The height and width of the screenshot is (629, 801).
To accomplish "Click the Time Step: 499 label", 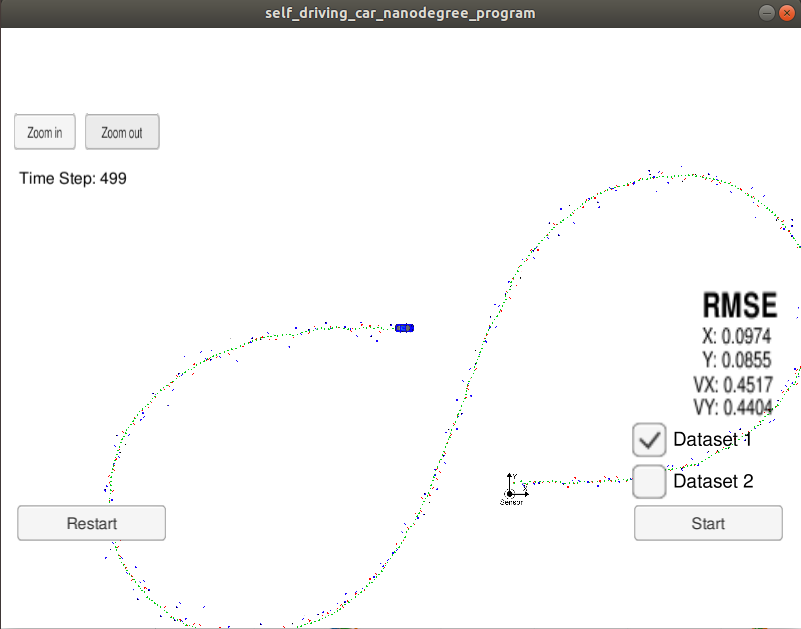I will point(73,178).
